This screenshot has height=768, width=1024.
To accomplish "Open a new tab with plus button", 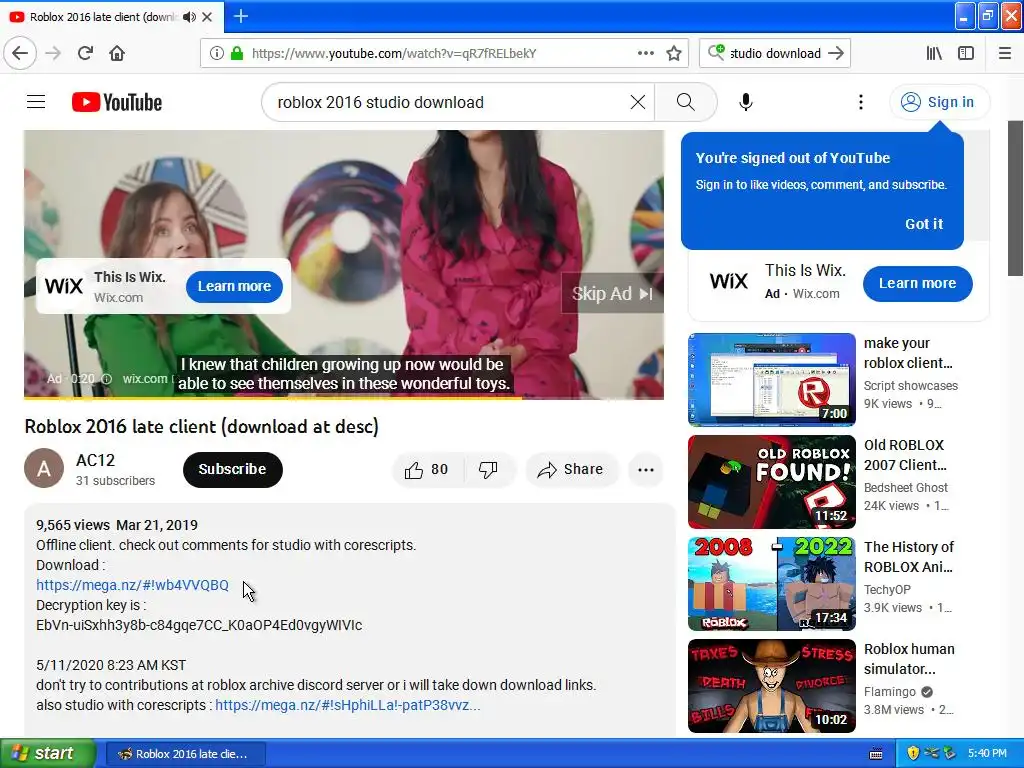I will click(240, 16).
